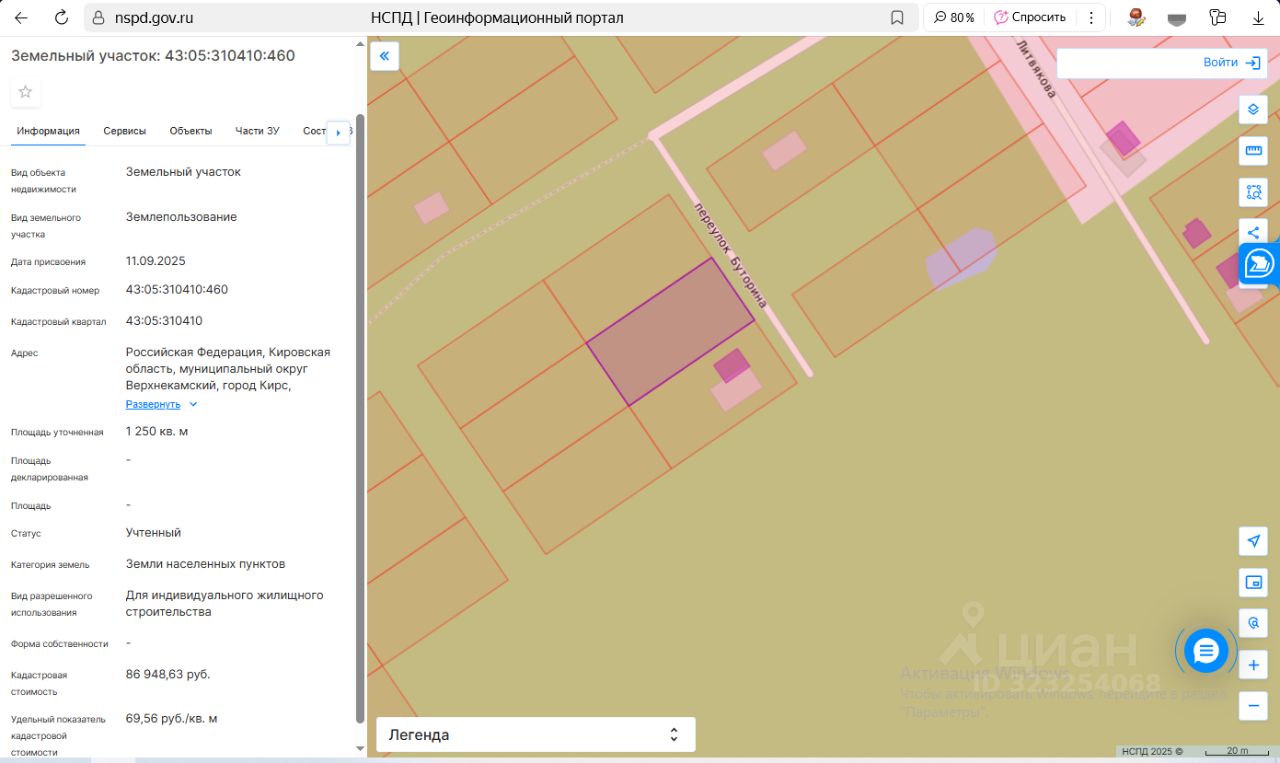Click the value 'Землепользование'
The width and height of the screenshot is (1280, 763).
point(182,217)
